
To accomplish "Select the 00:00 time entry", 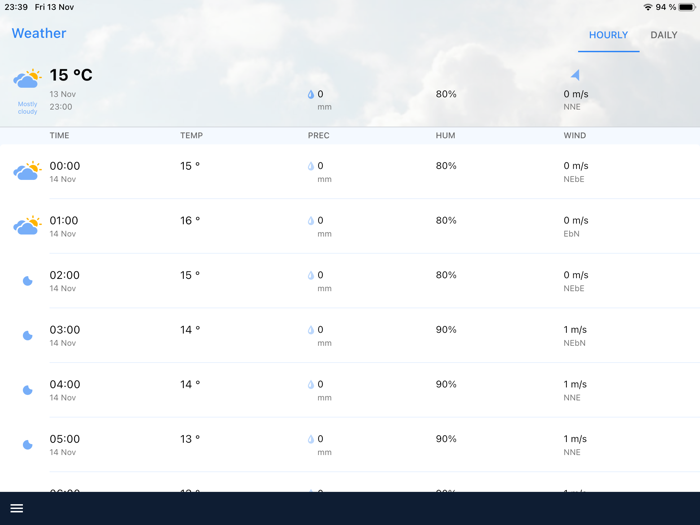I will point(65,166).
